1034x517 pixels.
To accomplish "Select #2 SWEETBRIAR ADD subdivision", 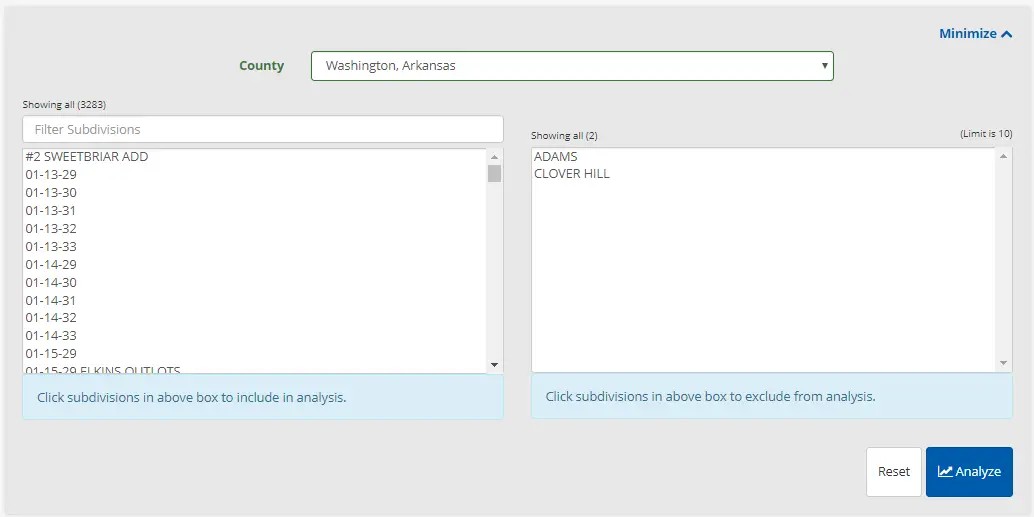I will [255, 157].
